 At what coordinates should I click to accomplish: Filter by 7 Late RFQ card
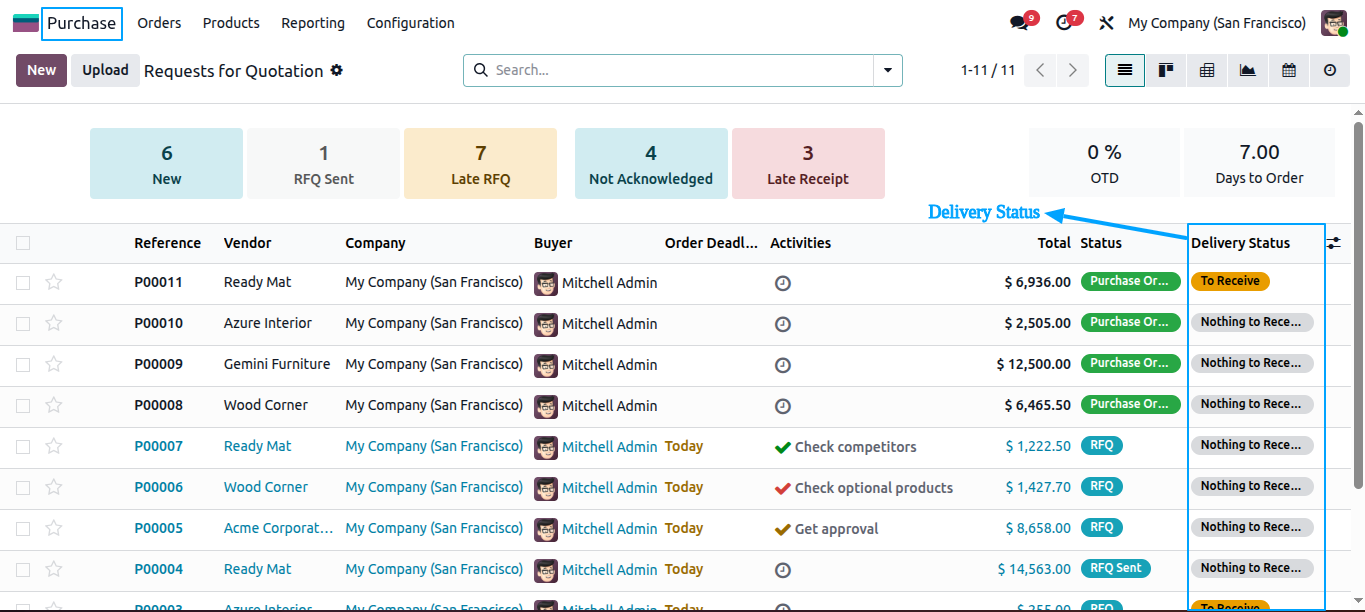[480, 163]
